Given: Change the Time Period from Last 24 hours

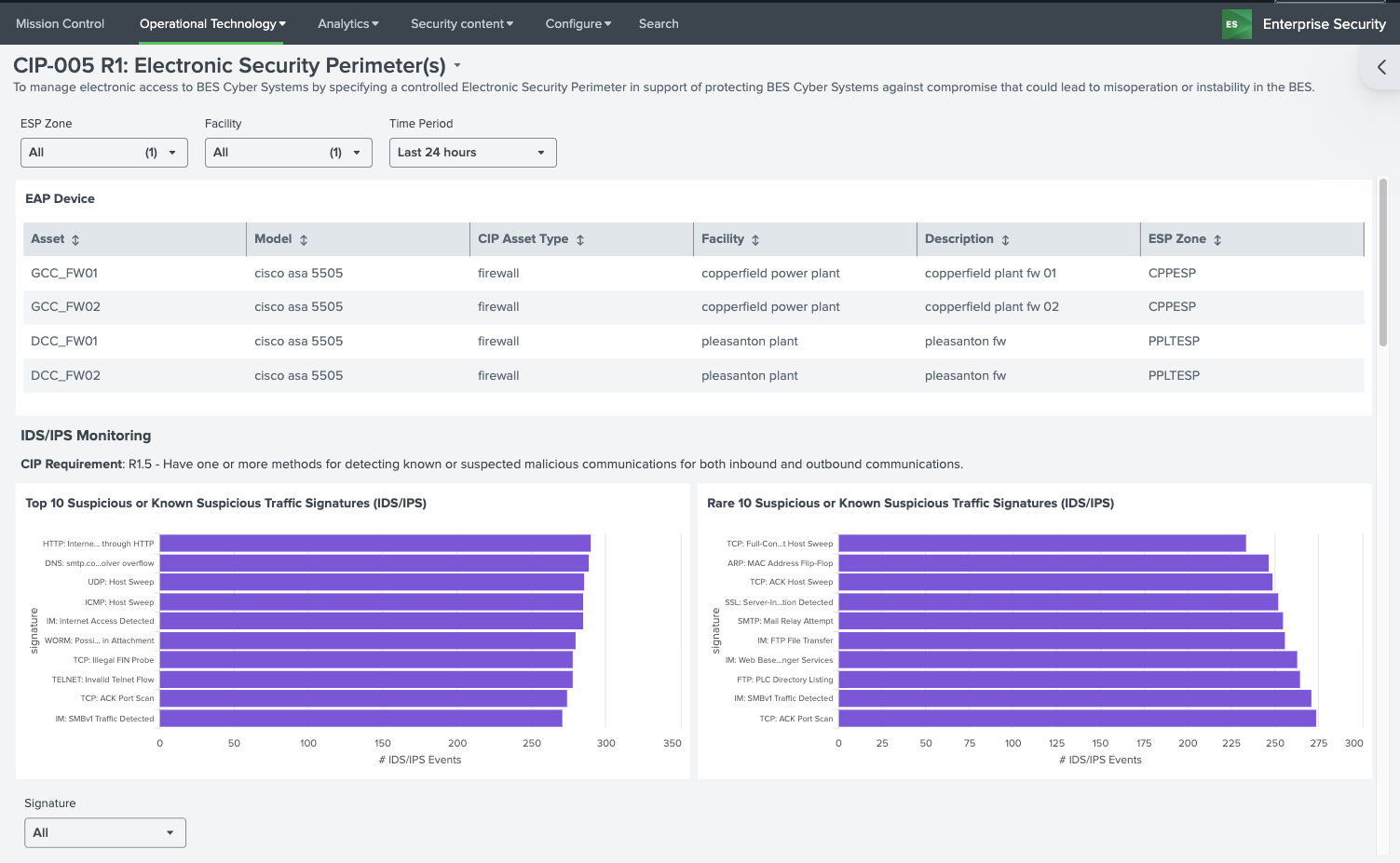Looking at the screenshot, I should pos(472,153).
